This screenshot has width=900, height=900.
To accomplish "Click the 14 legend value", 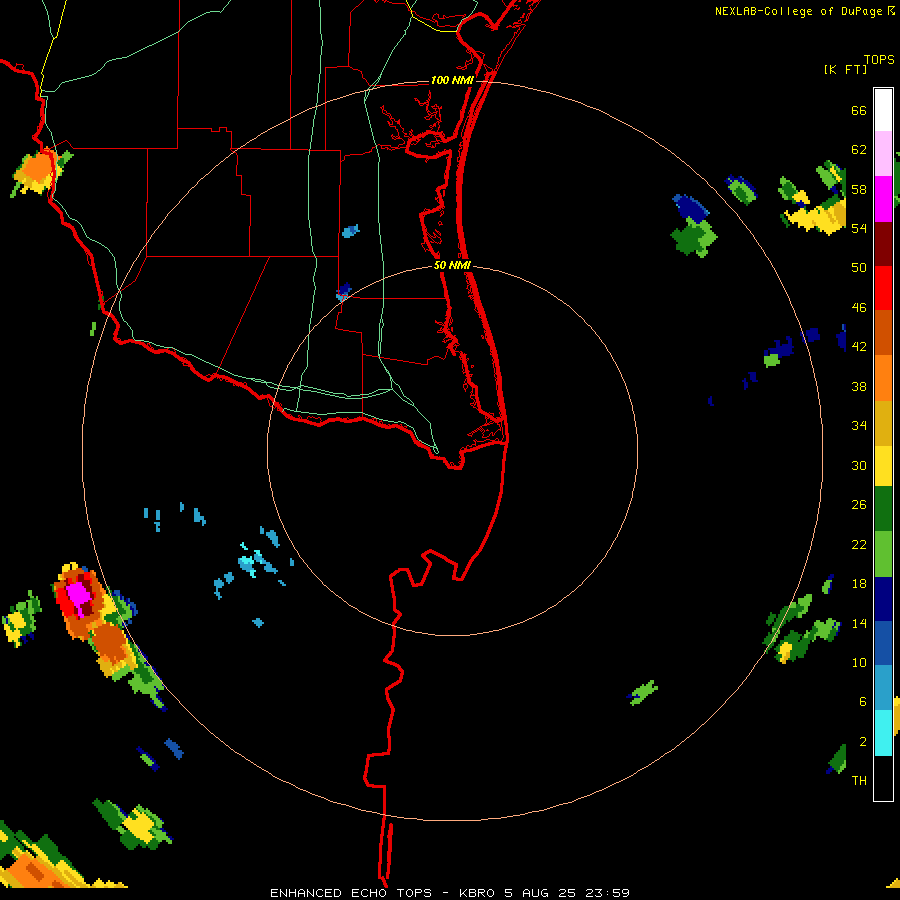I will coord(859,623).
